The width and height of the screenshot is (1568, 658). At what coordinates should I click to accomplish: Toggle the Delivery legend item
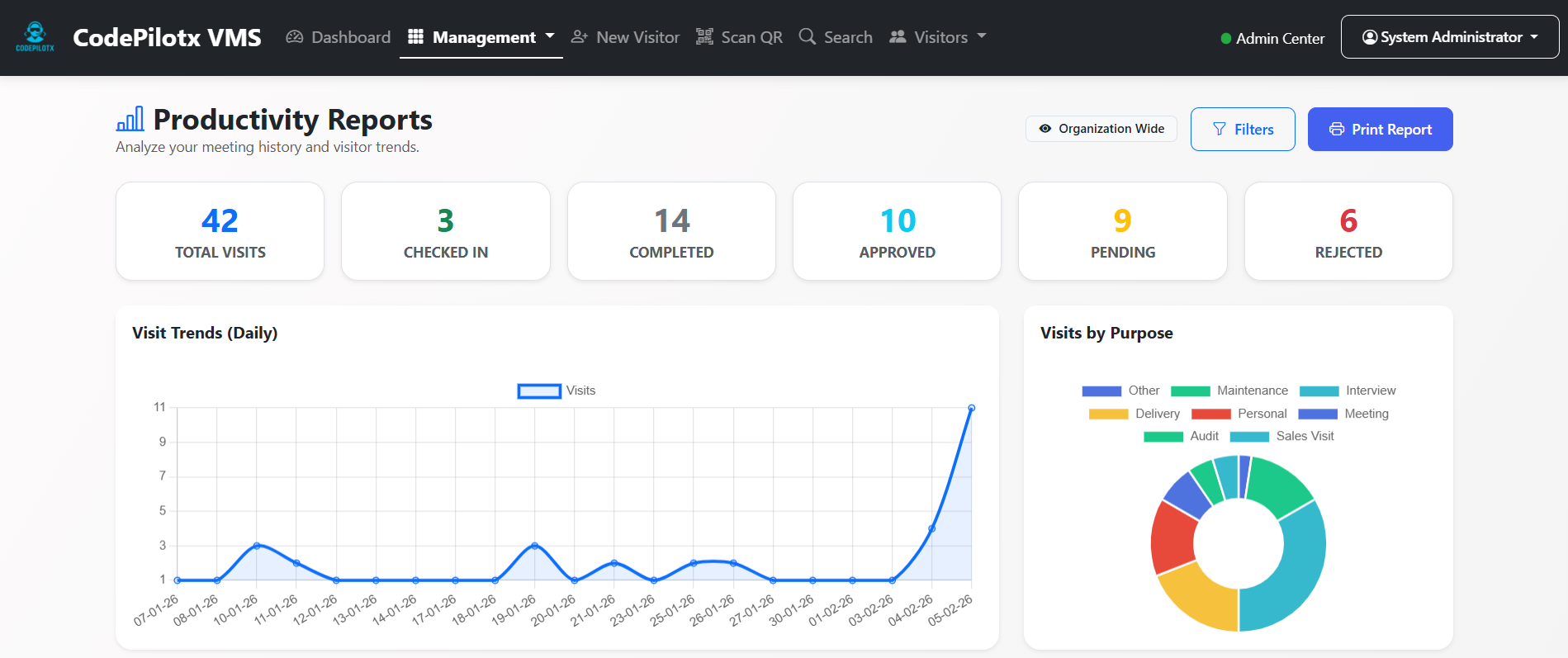(x=1135, y=414)
